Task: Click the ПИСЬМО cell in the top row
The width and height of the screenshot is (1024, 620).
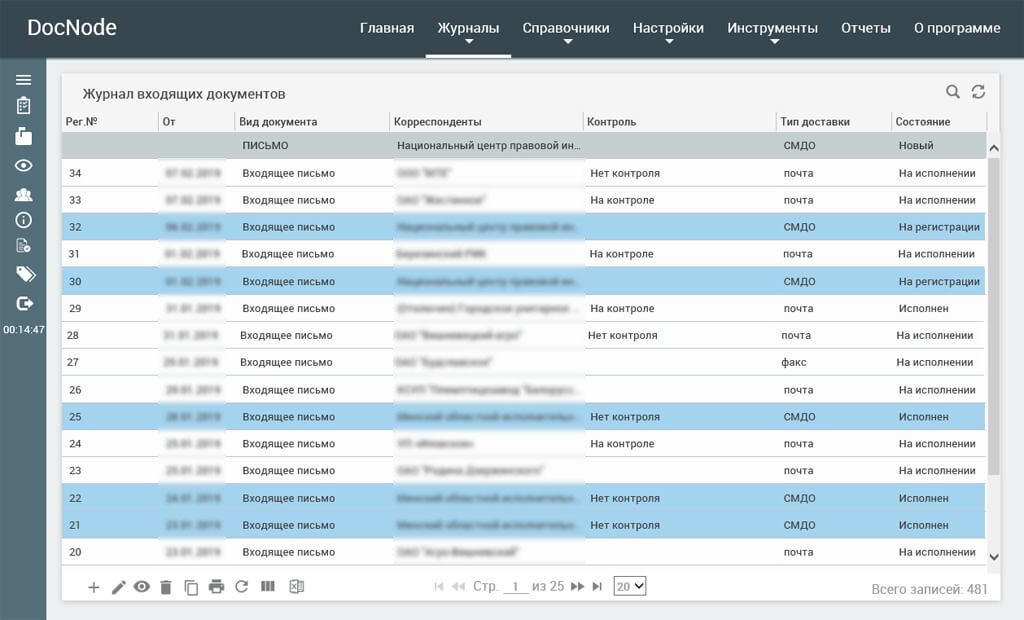Action: coord(265,146)
